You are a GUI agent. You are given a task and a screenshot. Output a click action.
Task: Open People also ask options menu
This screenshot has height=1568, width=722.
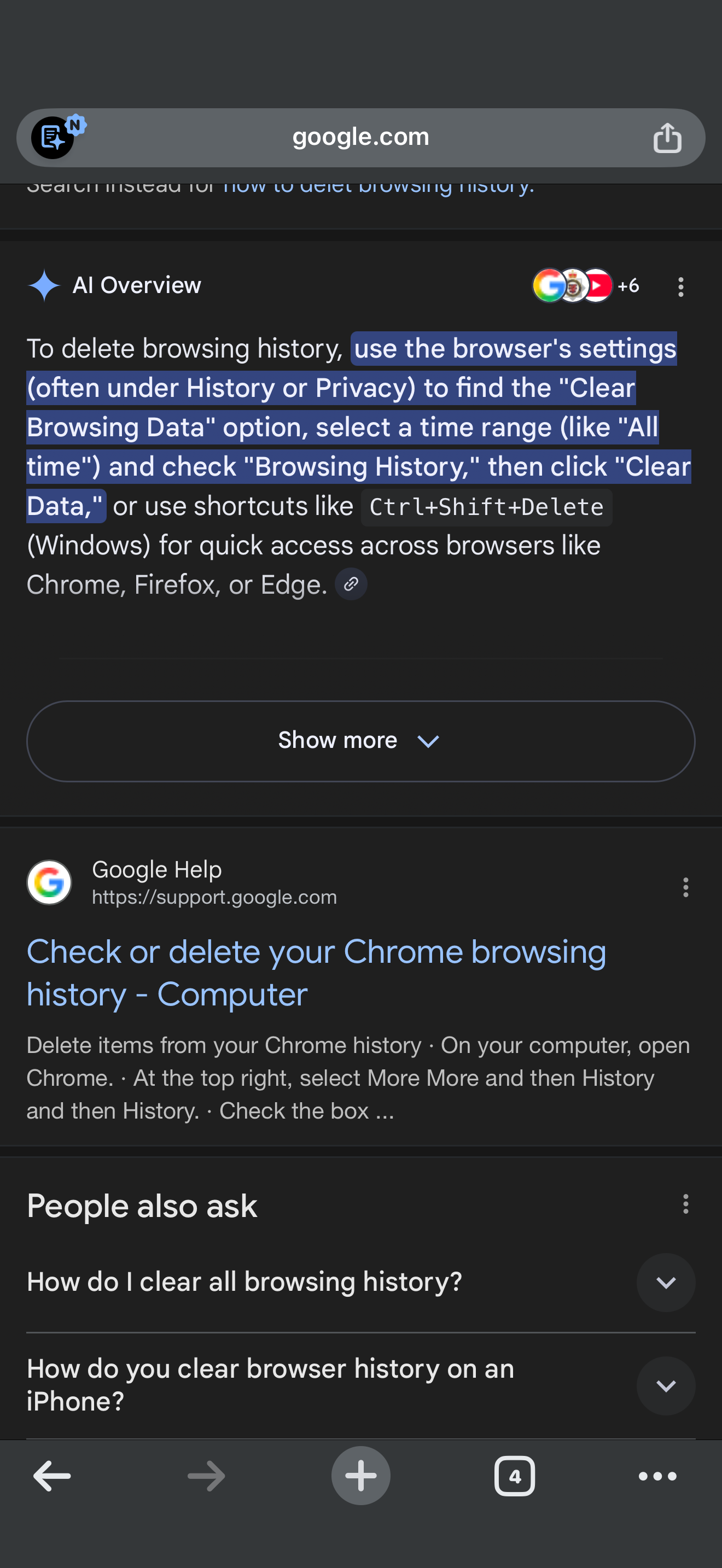point(685,1203)
